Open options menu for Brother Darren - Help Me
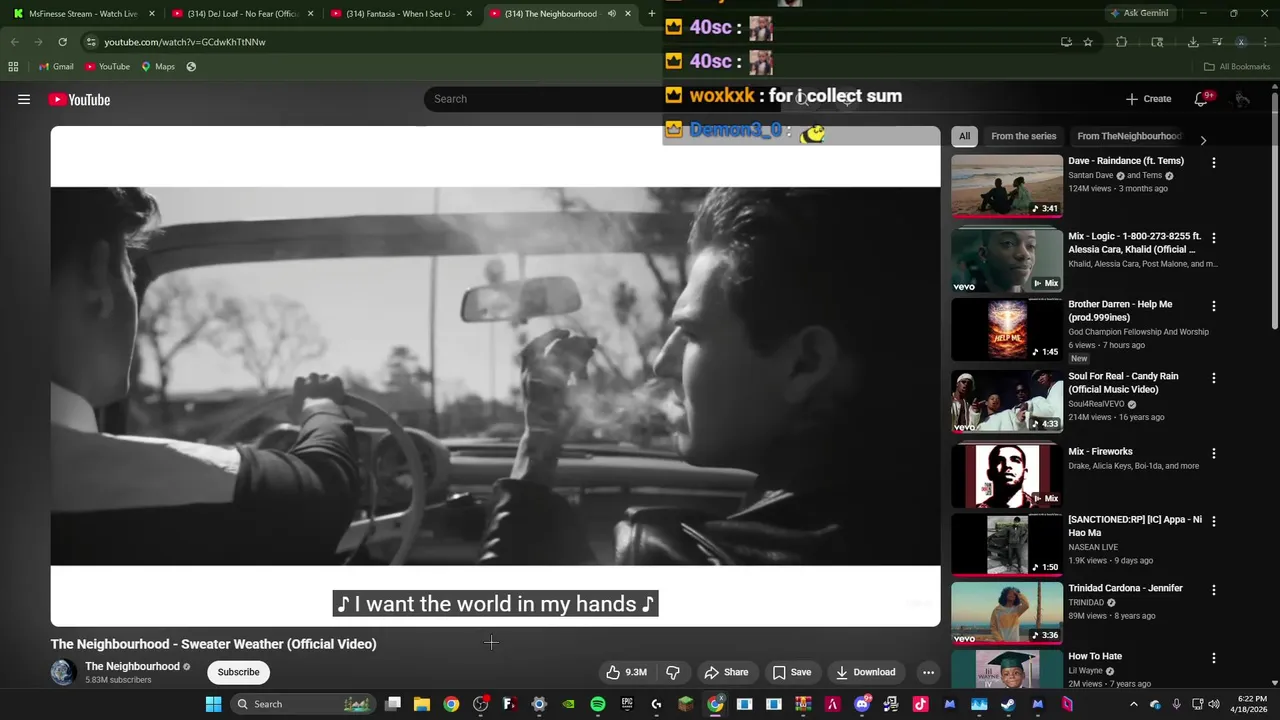Screen dimensions: 1280x720 pyautogui.click(x=1214, y=306)
